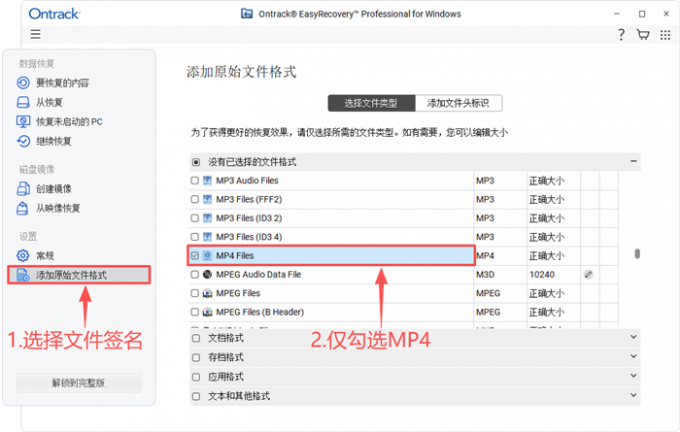Click the MPEG Audio Data File label

[x=258, y=274]
